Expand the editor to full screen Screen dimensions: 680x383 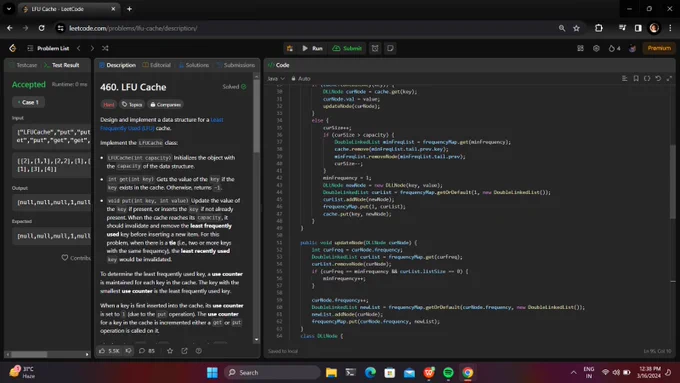pos(669,79)
